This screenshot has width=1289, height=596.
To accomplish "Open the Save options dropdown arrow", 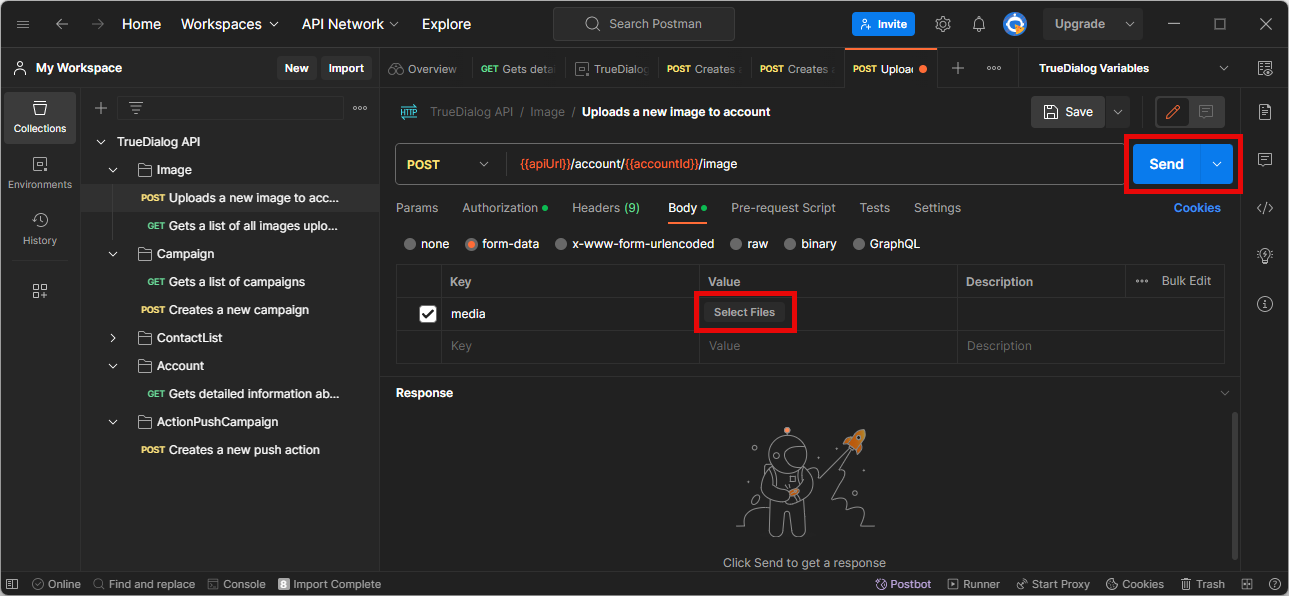I will (1118, 112).
